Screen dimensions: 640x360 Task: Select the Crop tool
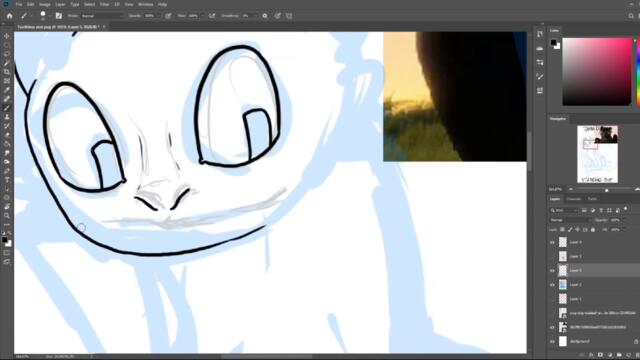7,72
